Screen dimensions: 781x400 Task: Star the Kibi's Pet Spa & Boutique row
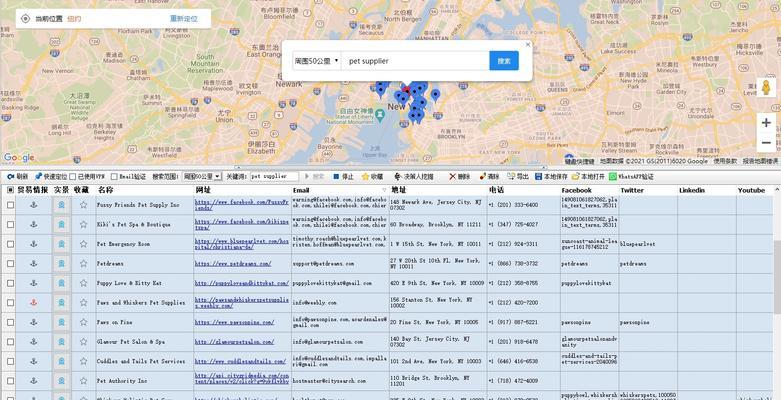[83, 225]
